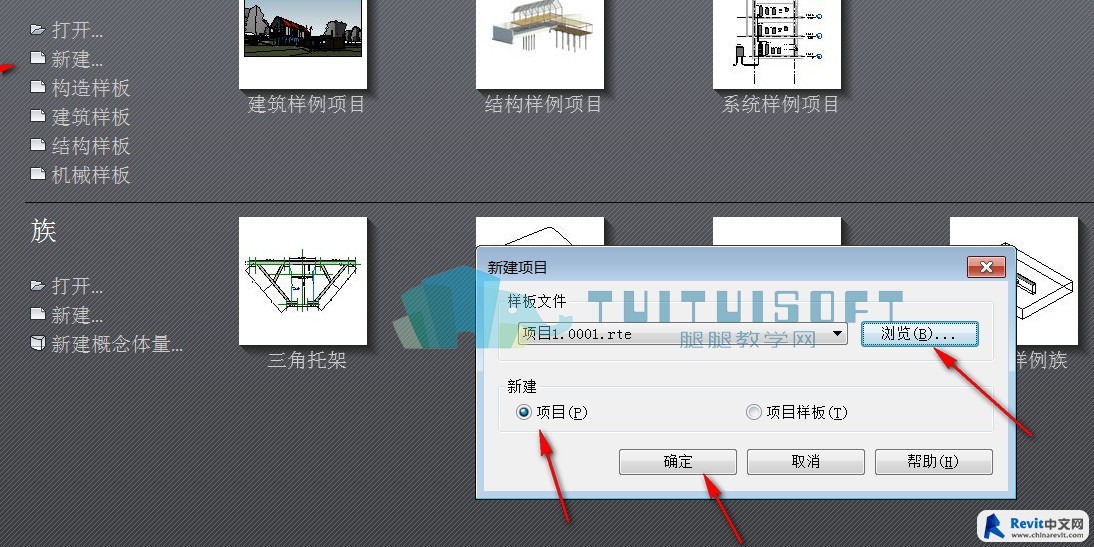Choose the 建筑样板 template
This screenshot has width=1094, height=547.
coord(91,117)
